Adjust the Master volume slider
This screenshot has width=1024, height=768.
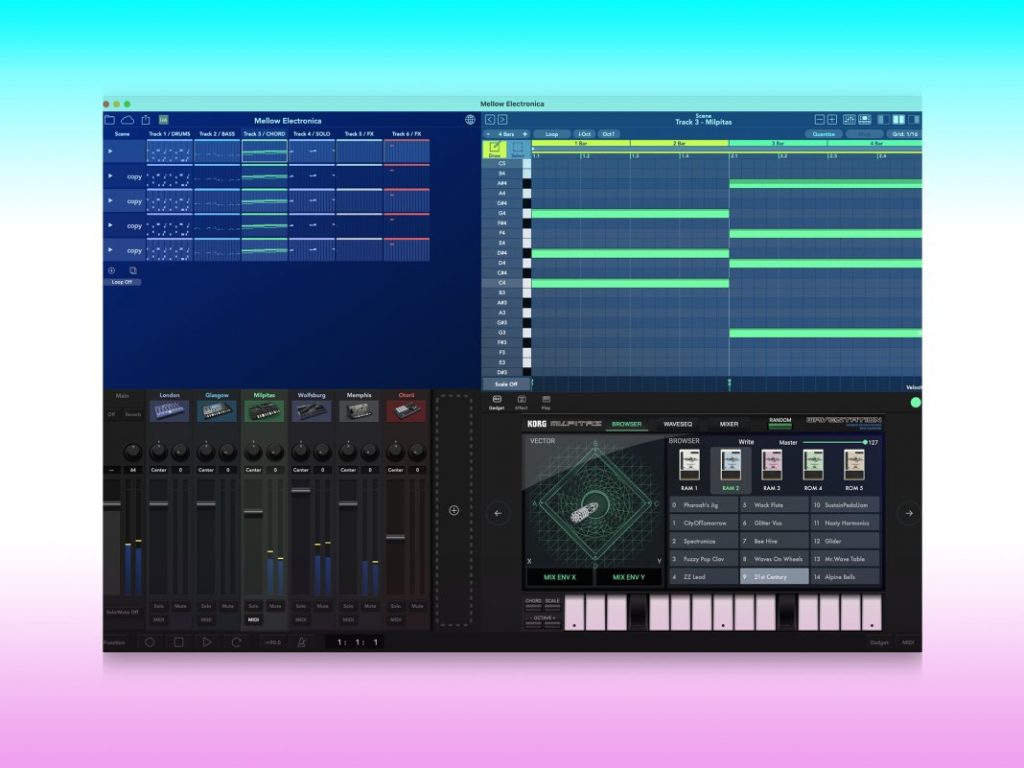coord(833,442)
